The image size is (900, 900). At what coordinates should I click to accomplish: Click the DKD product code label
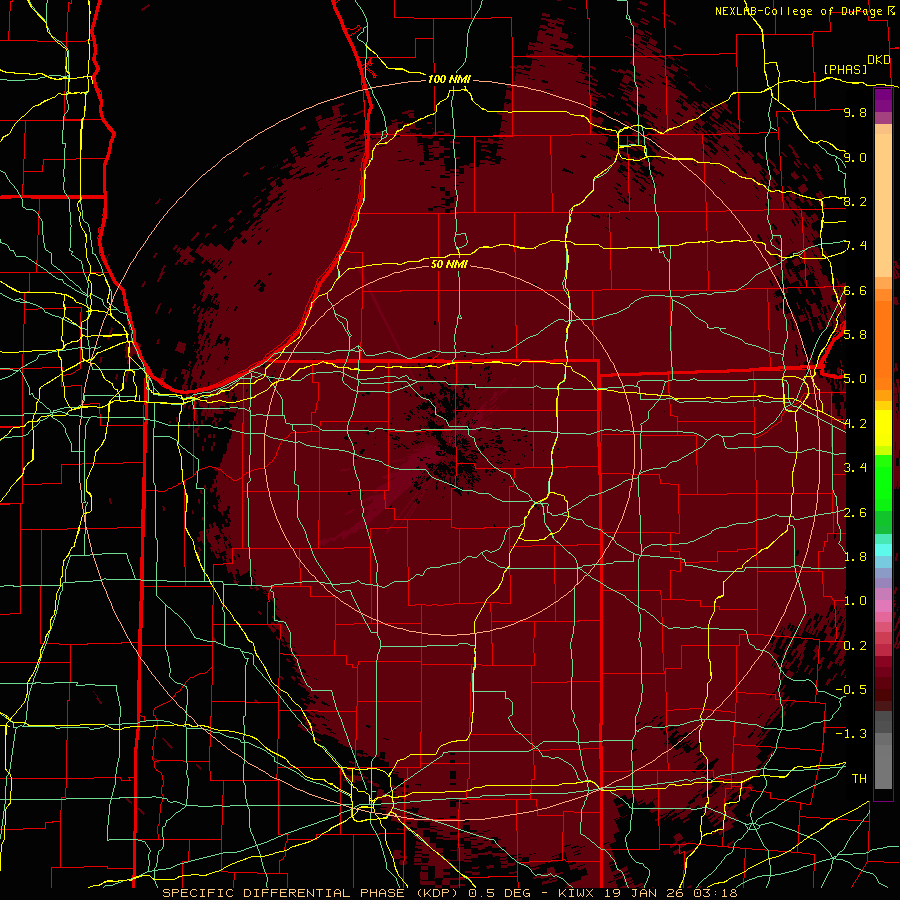click(879, 60)
